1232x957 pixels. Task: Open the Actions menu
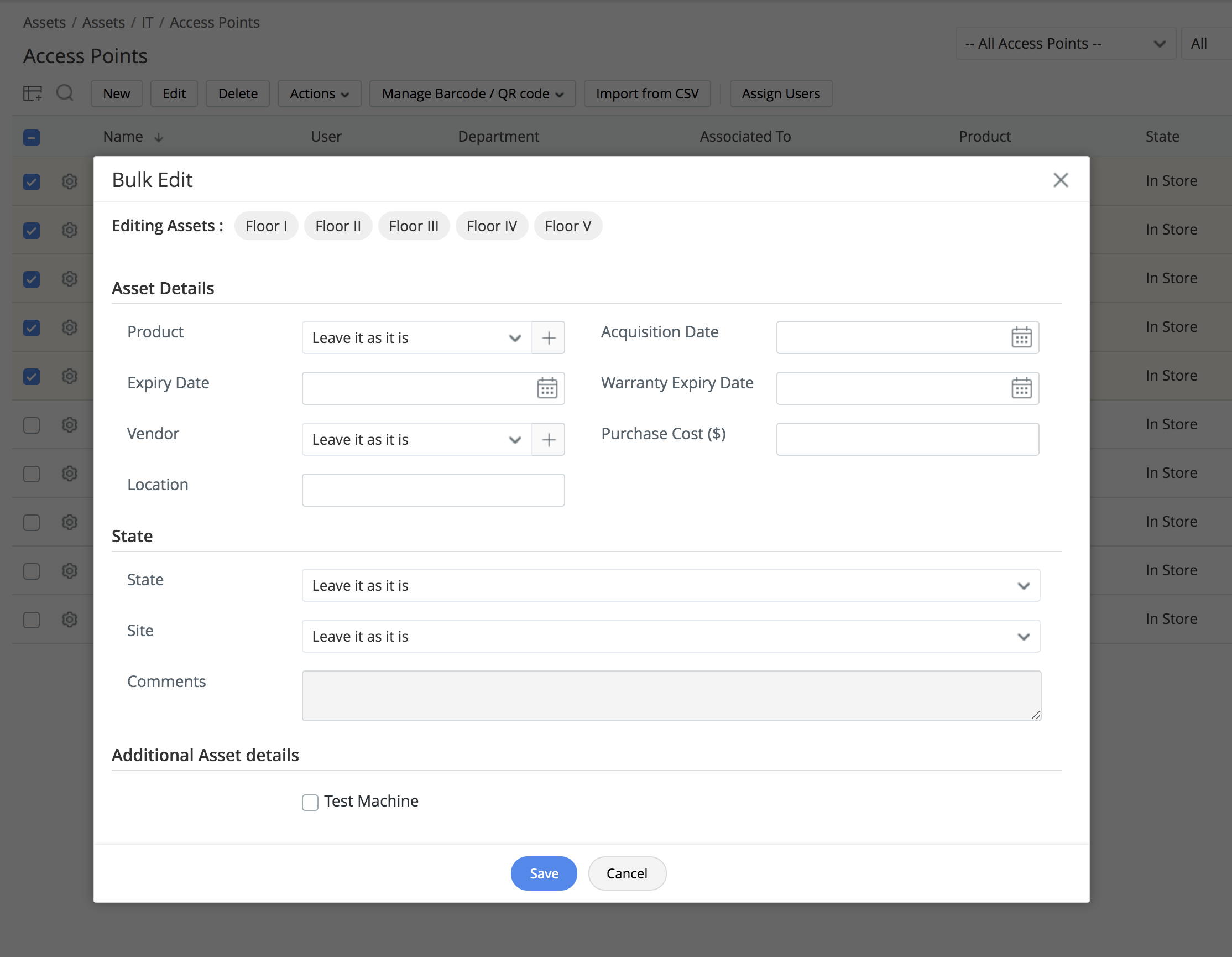click(319, 93)
